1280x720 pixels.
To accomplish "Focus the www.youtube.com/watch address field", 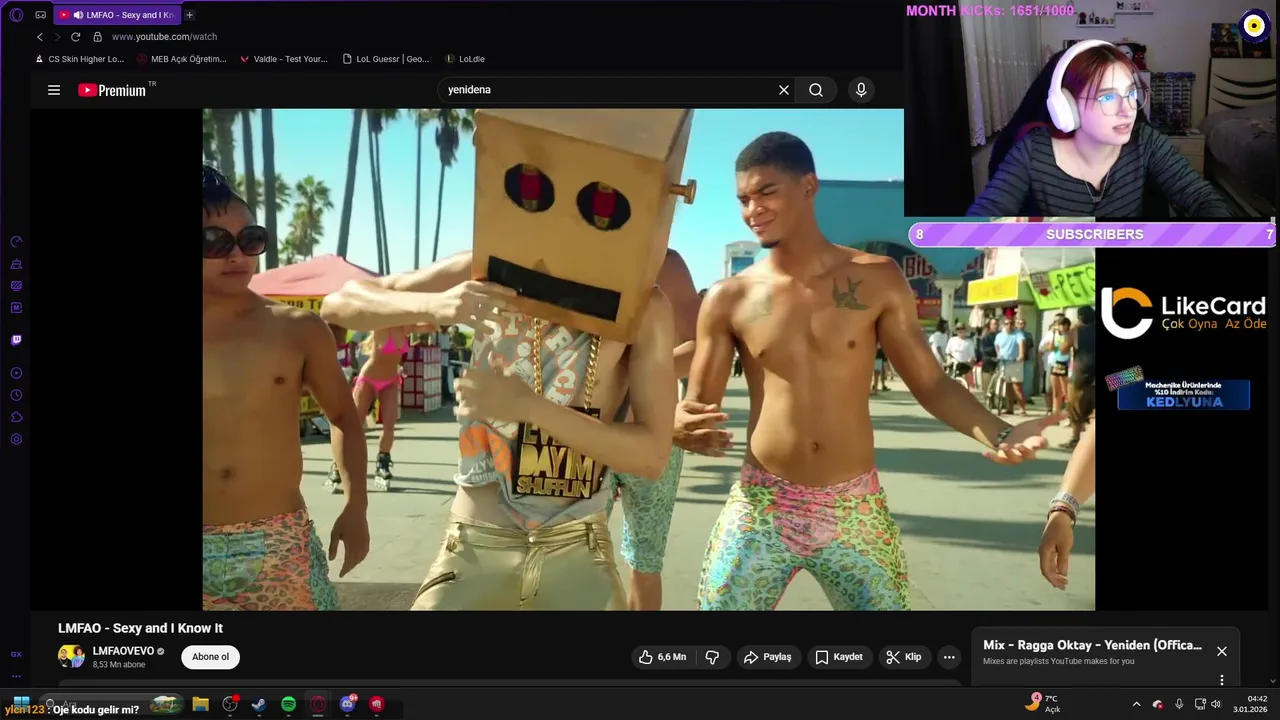I will tap(164, 37).
